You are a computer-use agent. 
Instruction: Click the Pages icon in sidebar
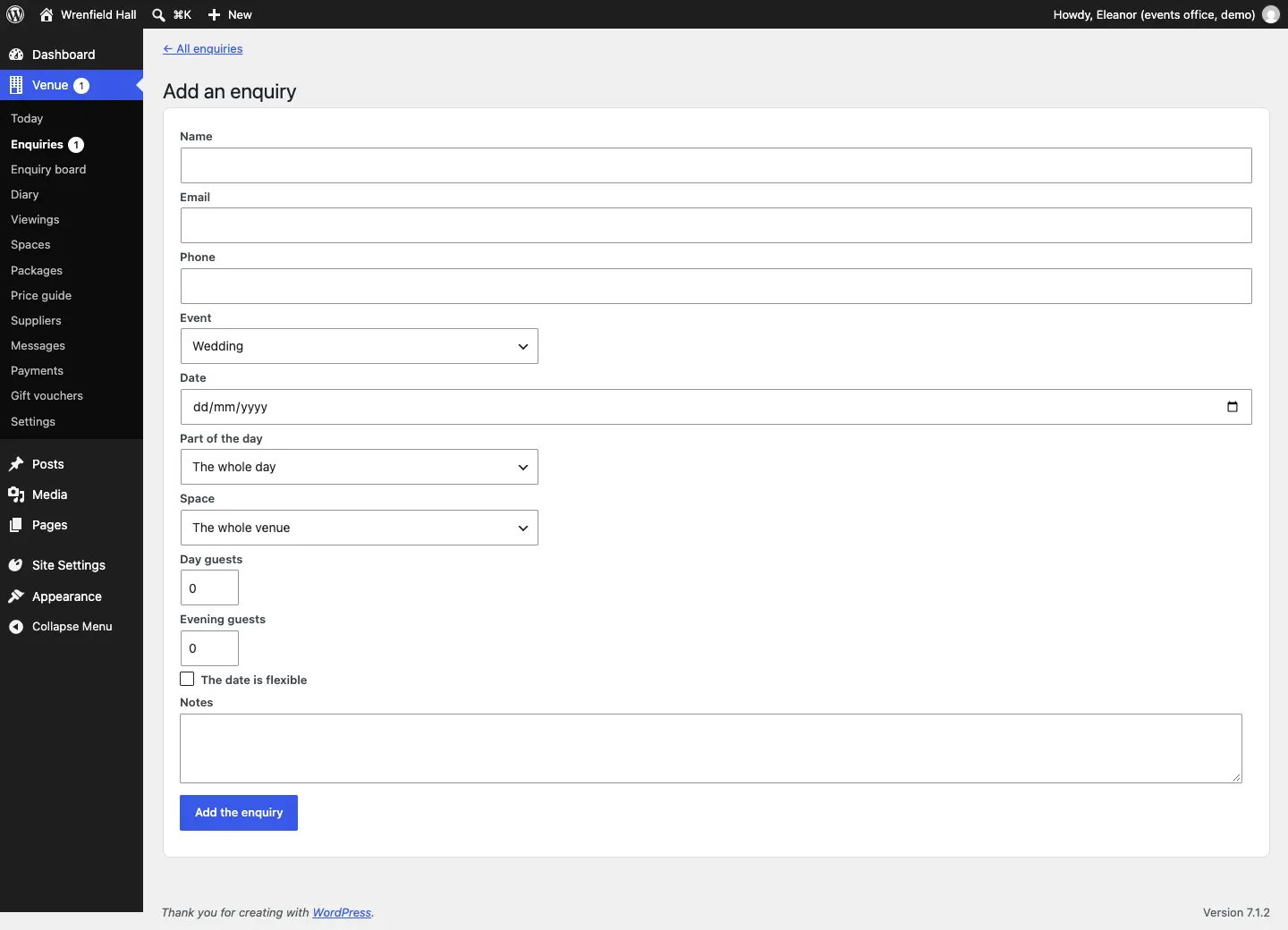coord(16,525)
